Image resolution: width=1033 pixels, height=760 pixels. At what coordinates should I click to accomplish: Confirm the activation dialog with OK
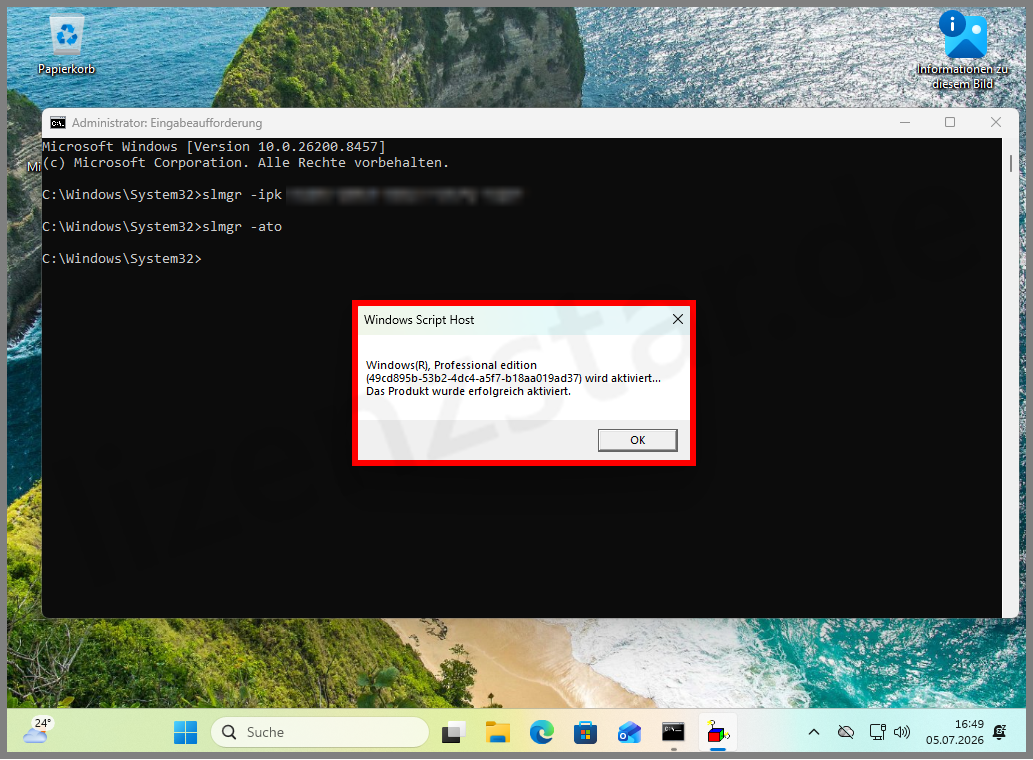[x=637, y=440]
